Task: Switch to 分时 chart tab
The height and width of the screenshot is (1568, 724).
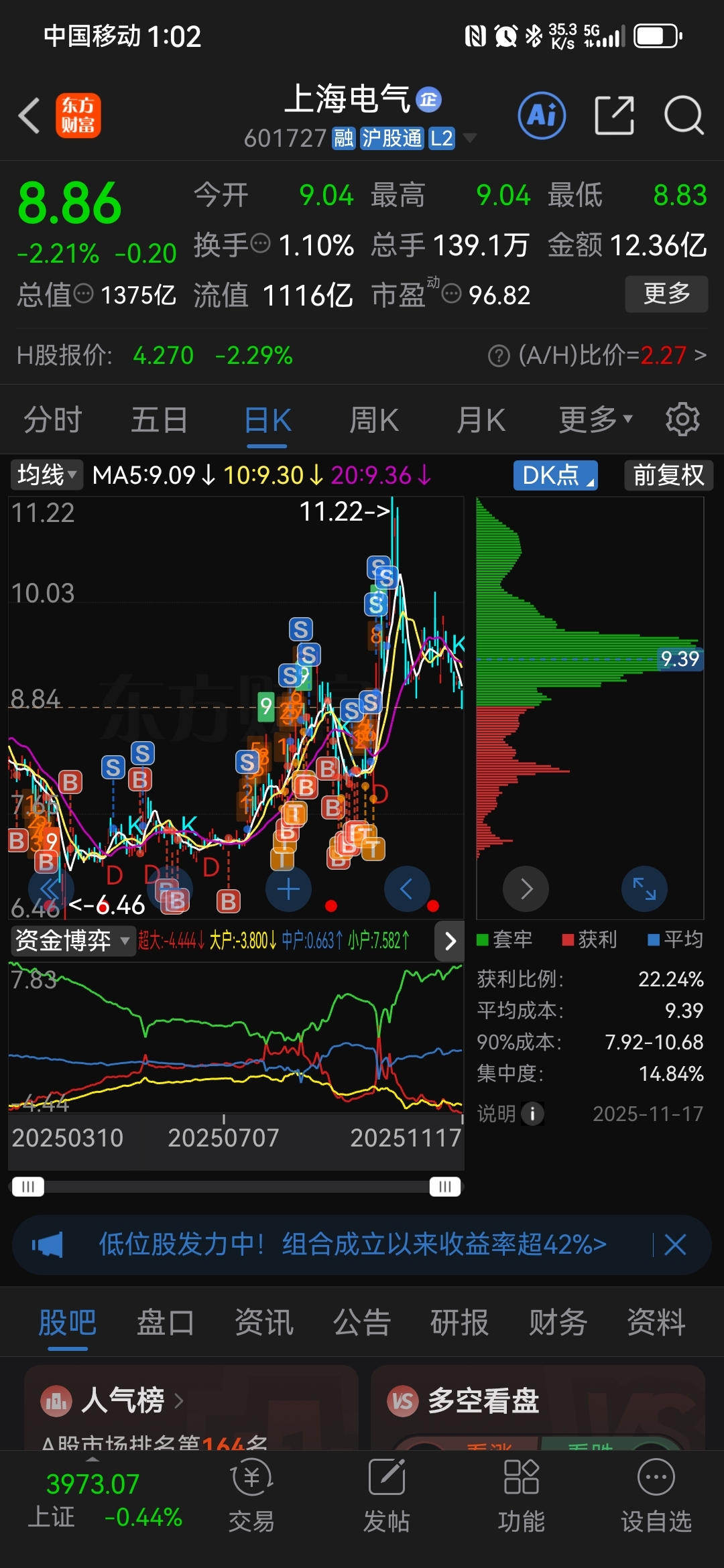Action: (53, 420)
